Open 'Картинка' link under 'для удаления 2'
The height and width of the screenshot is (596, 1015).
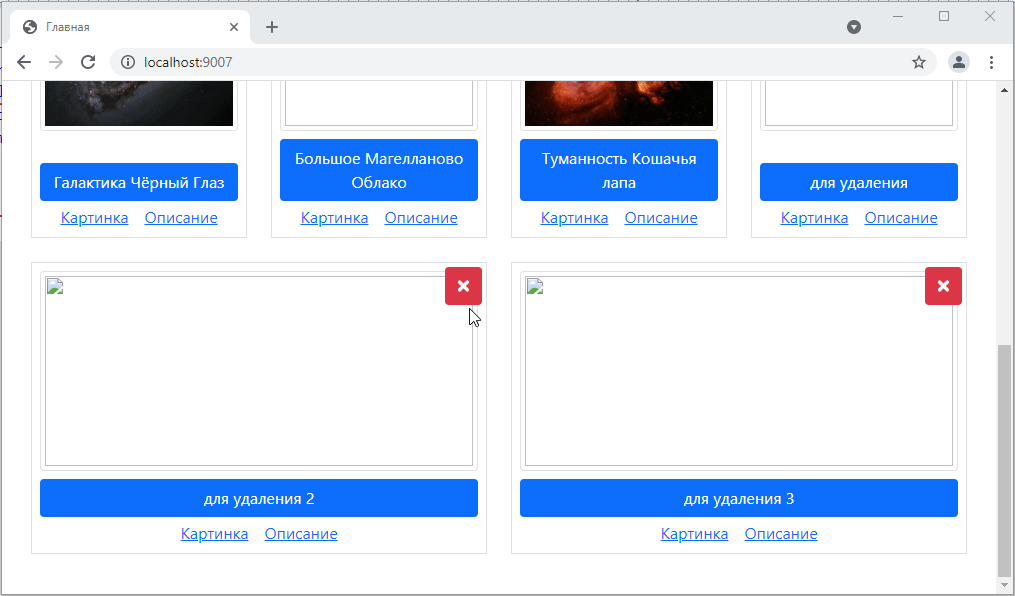pyautogui.click(x=214, y=534)
